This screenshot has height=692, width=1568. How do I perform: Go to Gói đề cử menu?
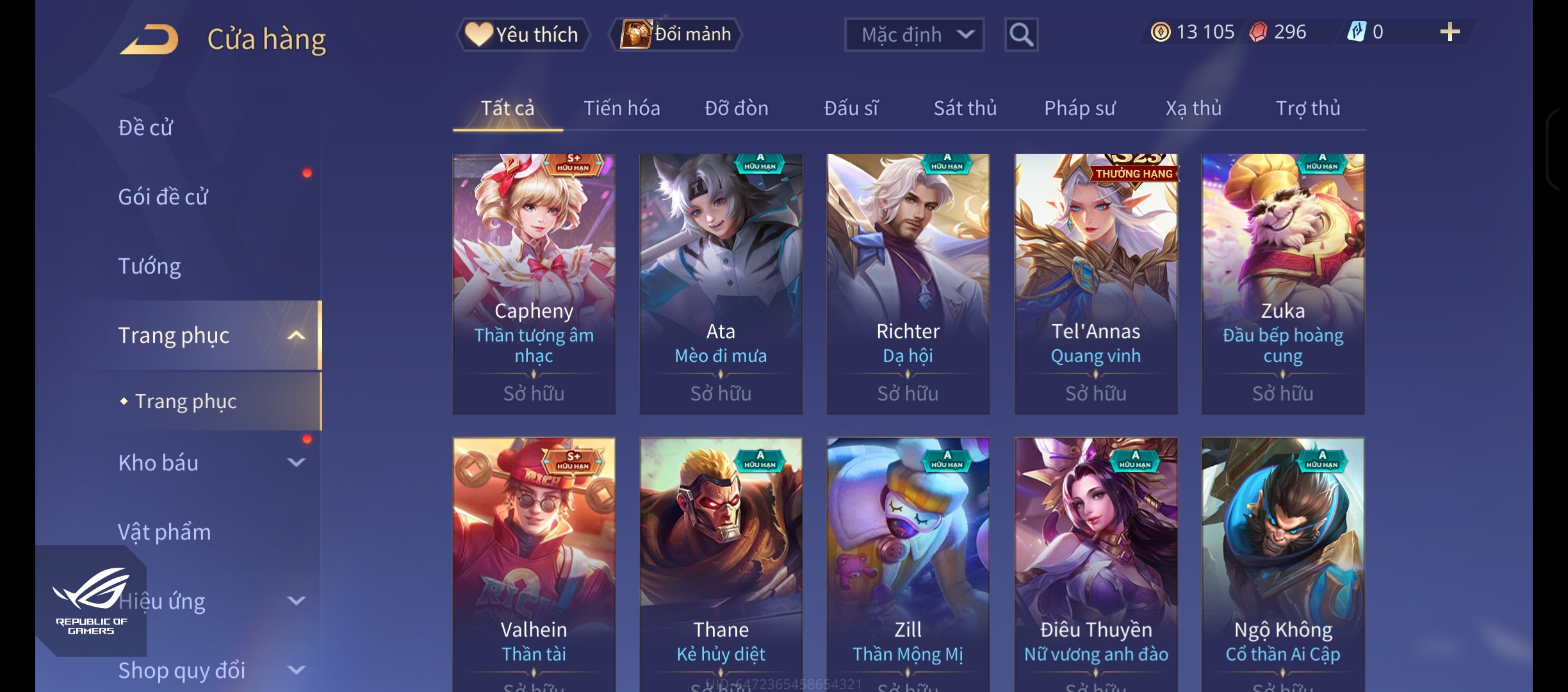tap(163, 197)
